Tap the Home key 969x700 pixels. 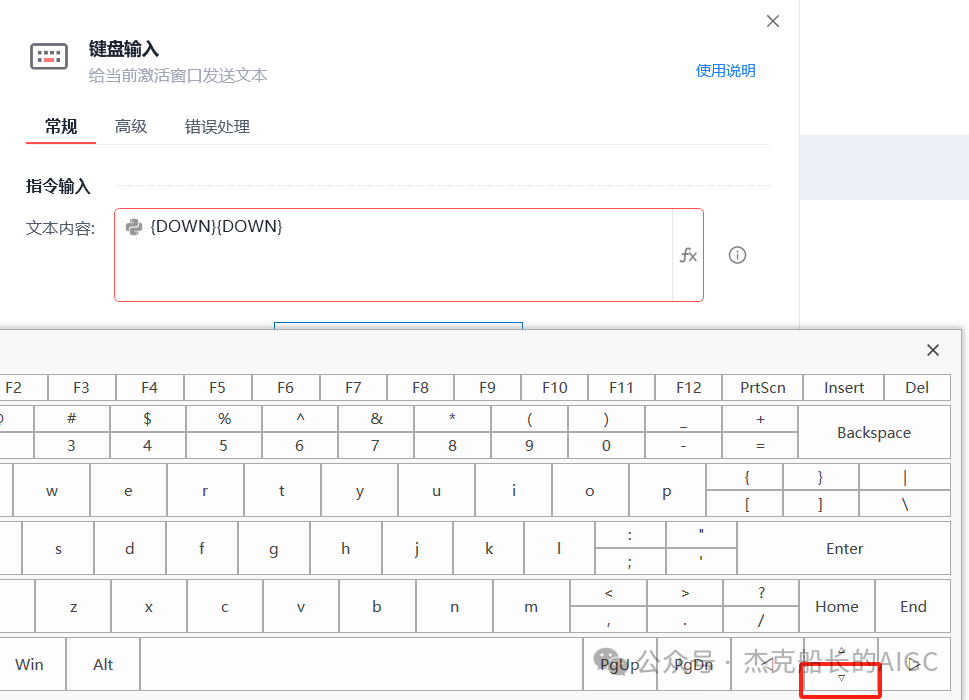837,607
